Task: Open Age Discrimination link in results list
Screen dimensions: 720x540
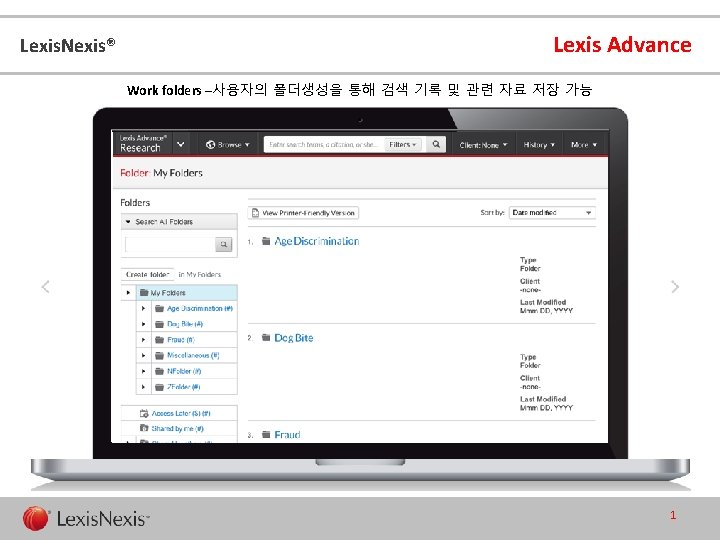Action: (x=316, y=241)
